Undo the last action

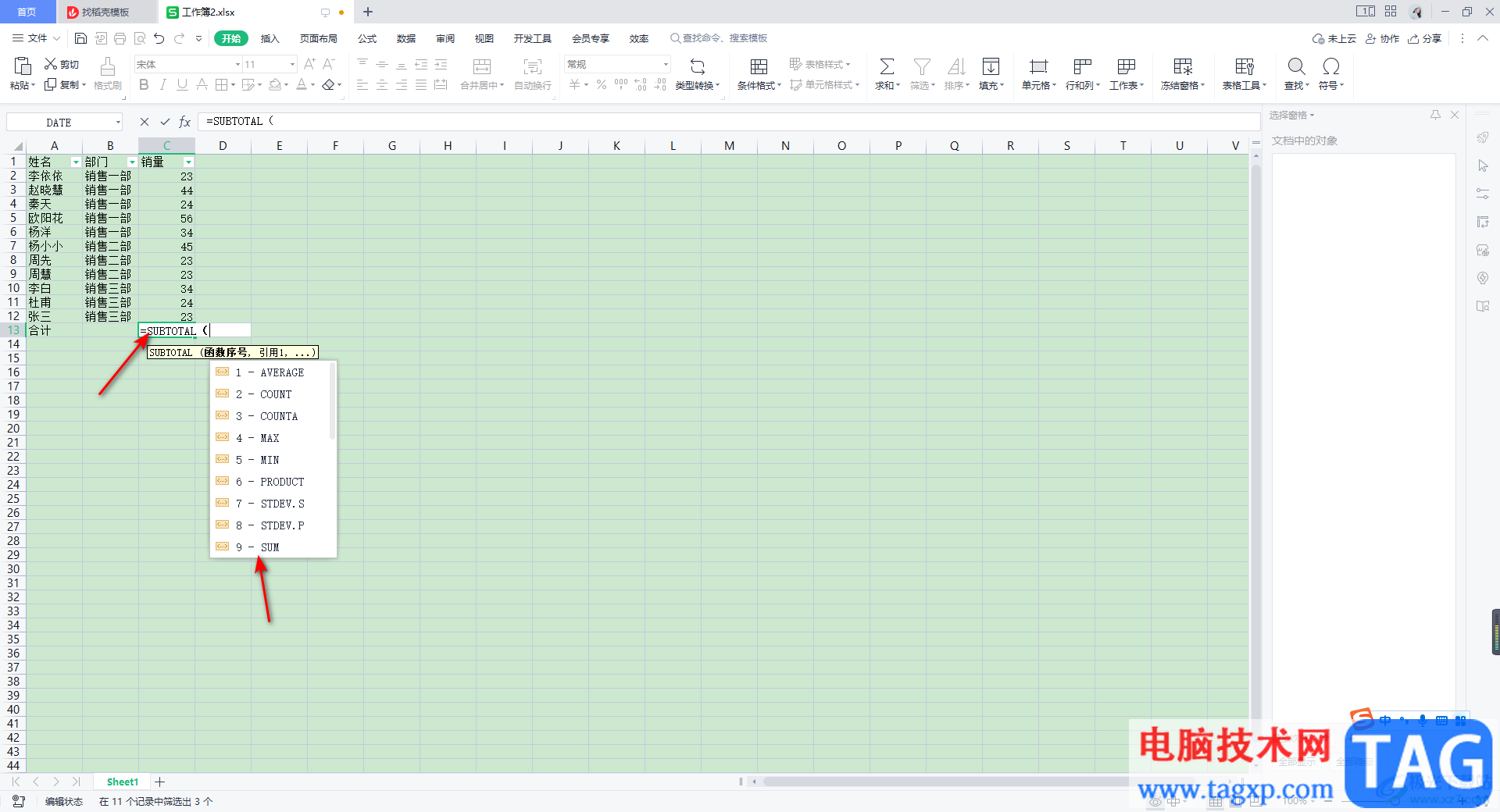click(x=159, y=38)
